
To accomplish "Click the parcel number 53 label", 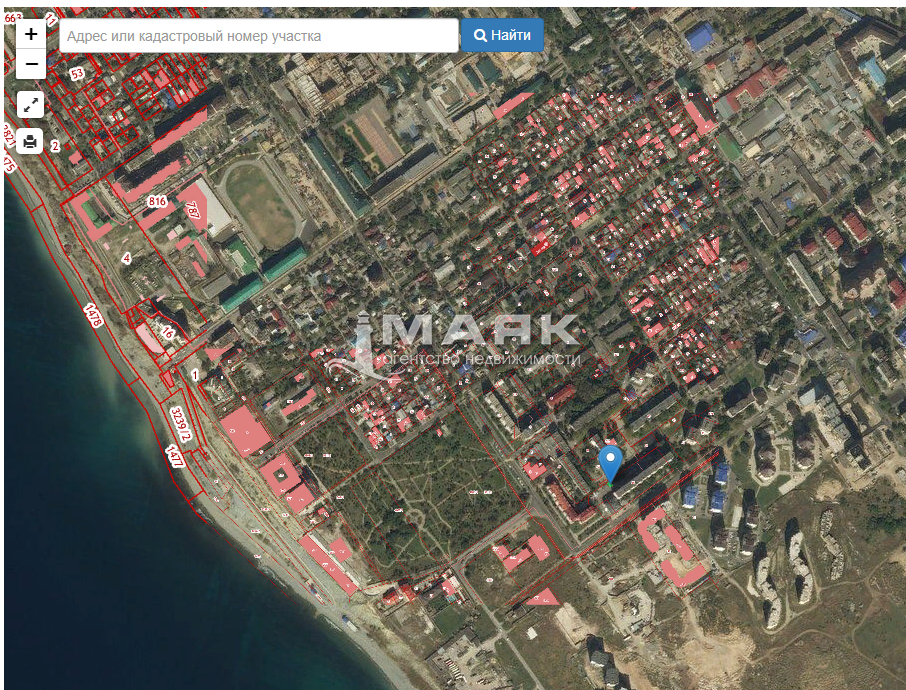I will (x=77, y=74).
